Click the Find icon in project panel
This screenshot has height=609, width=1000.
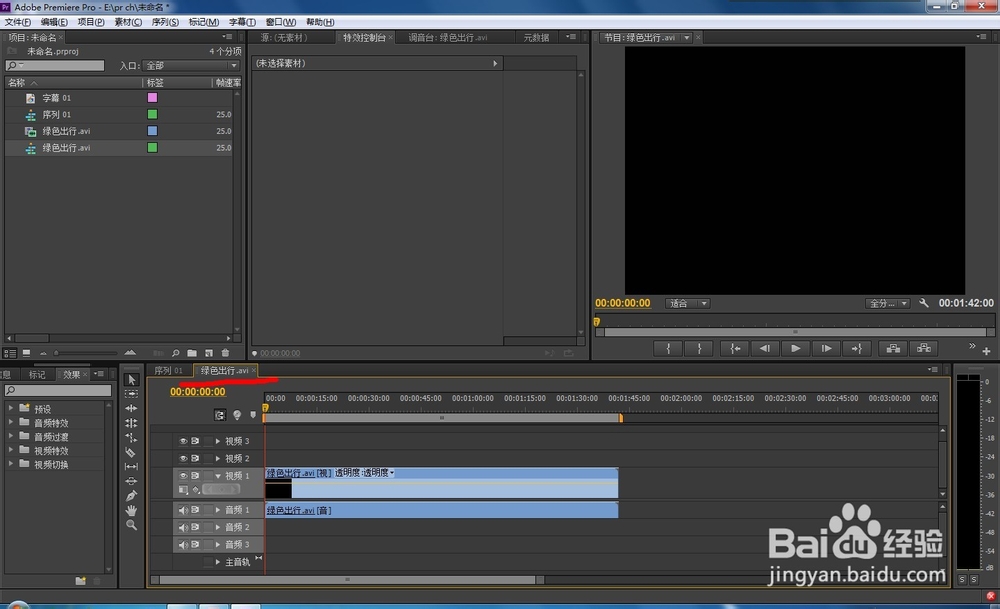tap(175, 353)
